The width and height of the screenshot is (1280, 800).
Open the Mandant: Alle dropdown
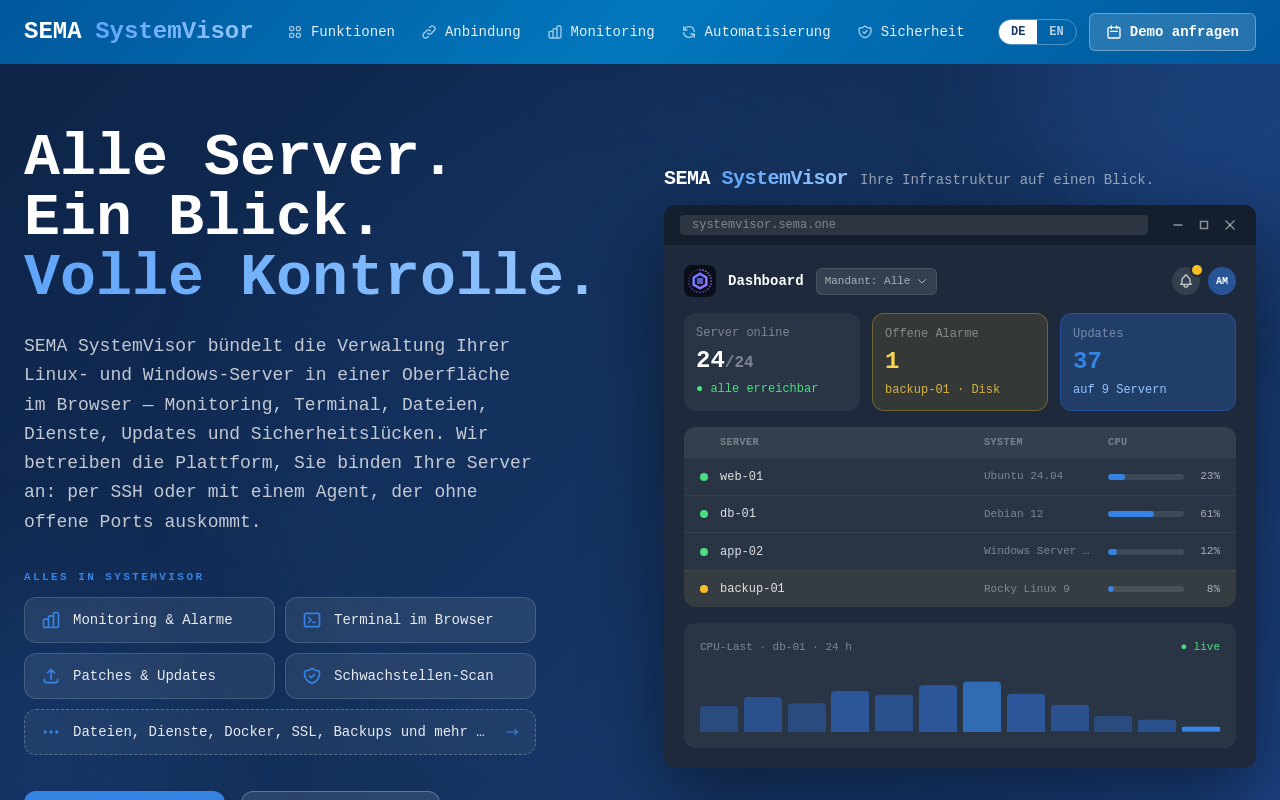point(876,281)
